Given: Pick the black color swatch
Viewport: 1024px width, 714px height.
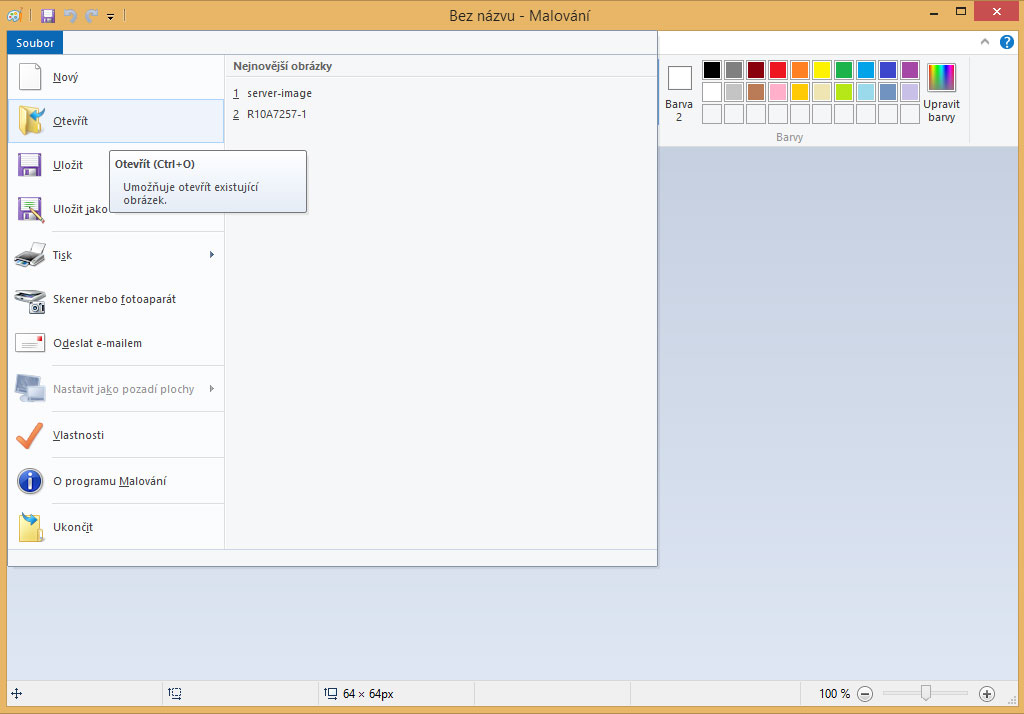Looking at the screenshot, I should (712, 70).
